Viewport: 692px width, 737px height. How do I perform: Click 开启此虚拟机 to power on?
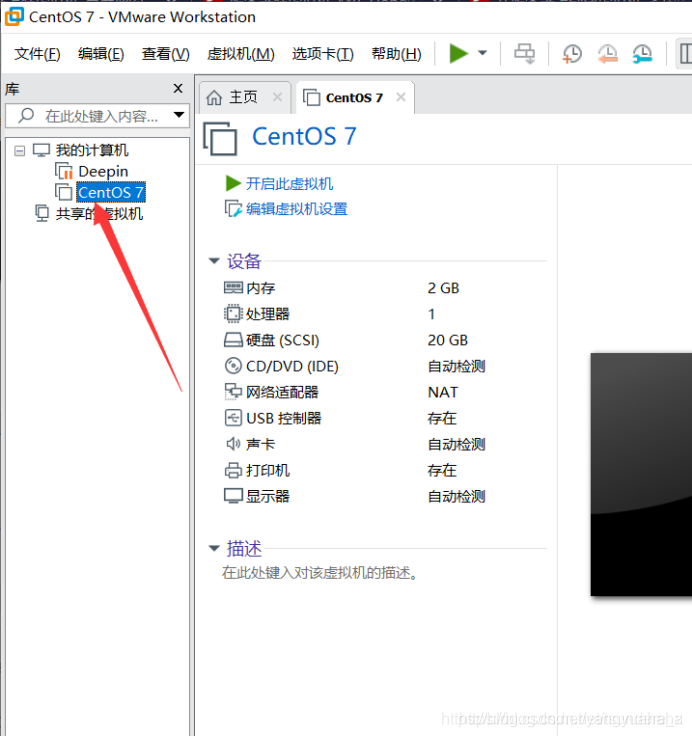pos(289,183)
